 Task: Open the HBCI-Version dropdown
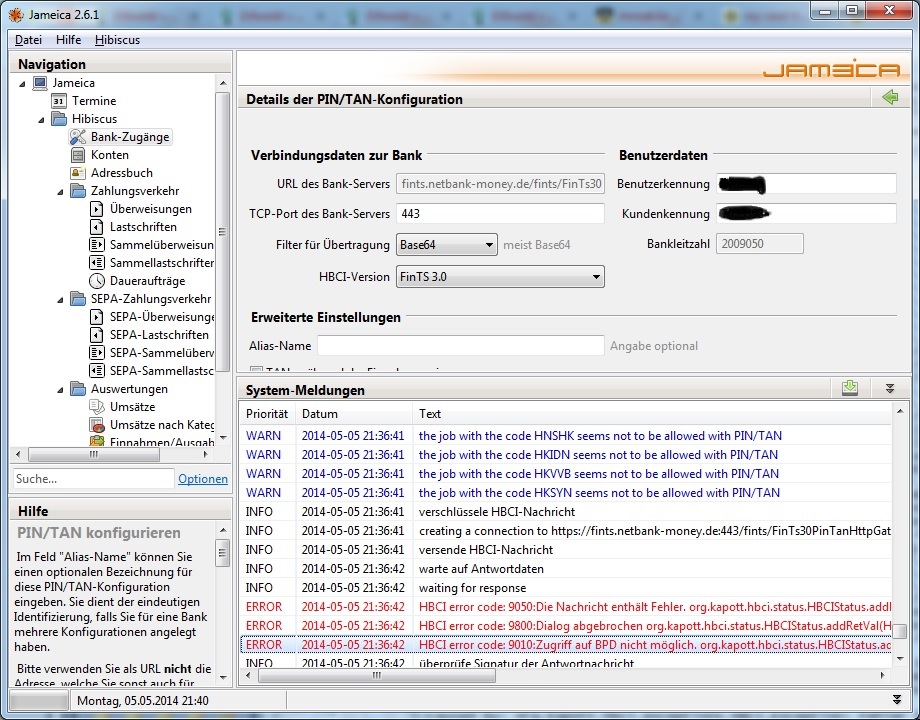(500, 276)
